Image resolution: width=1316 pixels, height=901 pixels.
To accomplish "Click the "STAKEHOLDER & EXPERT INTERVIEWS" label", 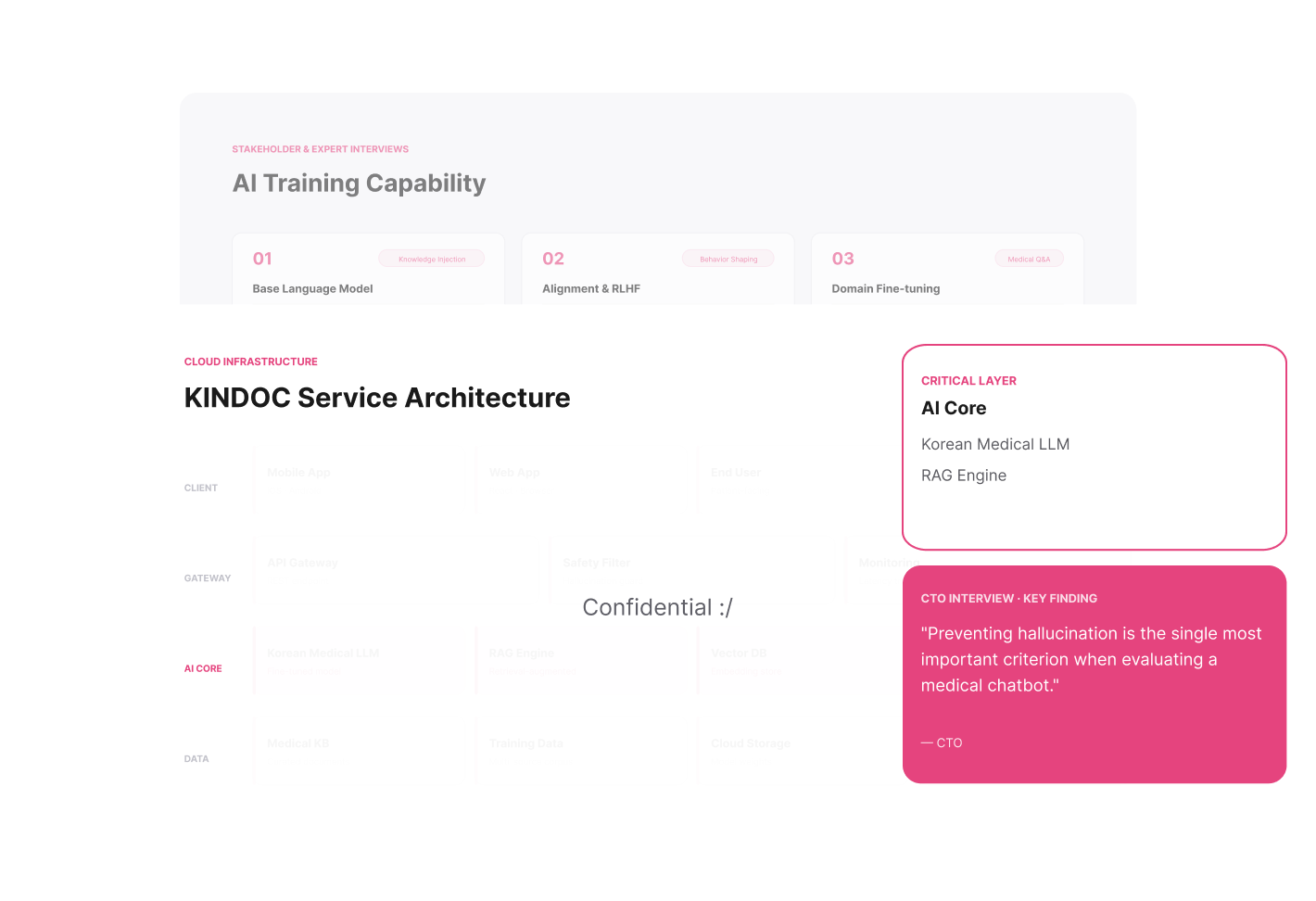I will point(320,149).
